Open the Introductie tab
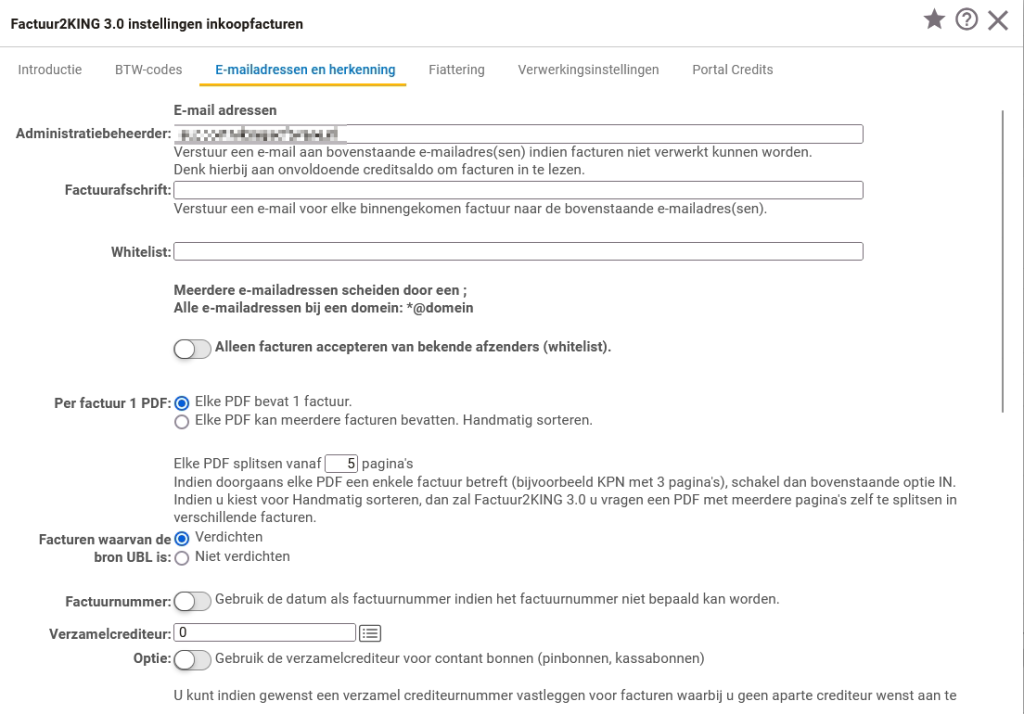Screen dimensions: 1024x714 coord(50,70)
